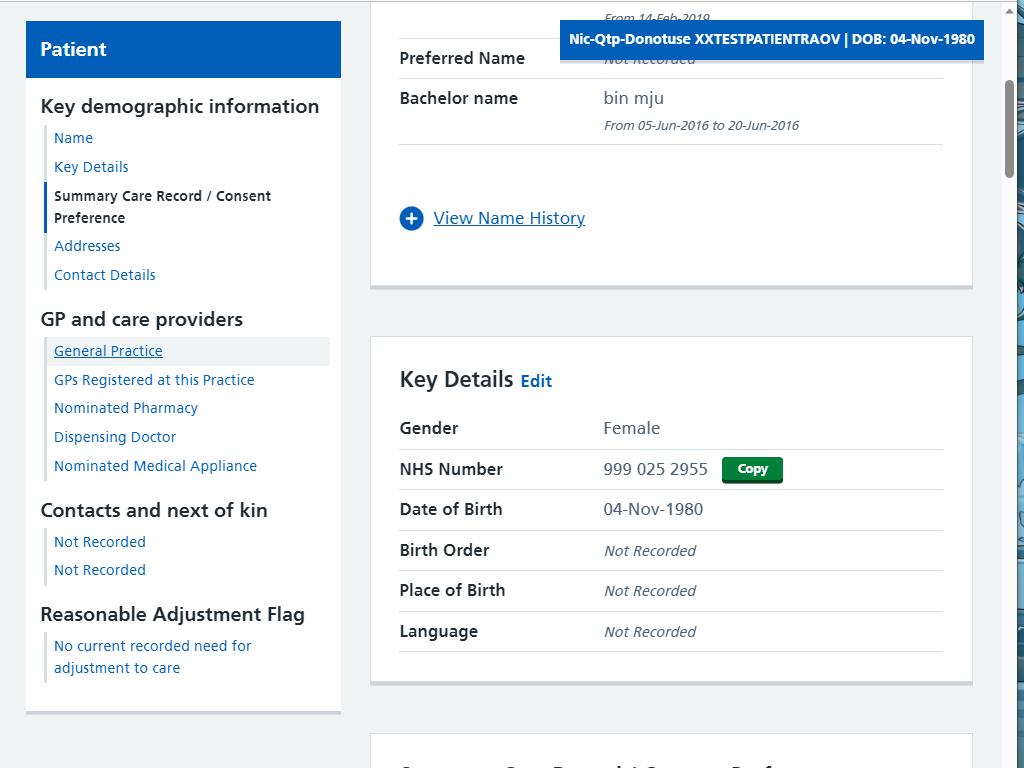Go to GPs Registered at this Practice
This screenshot has height=768, width=1024.
(154, 380)
